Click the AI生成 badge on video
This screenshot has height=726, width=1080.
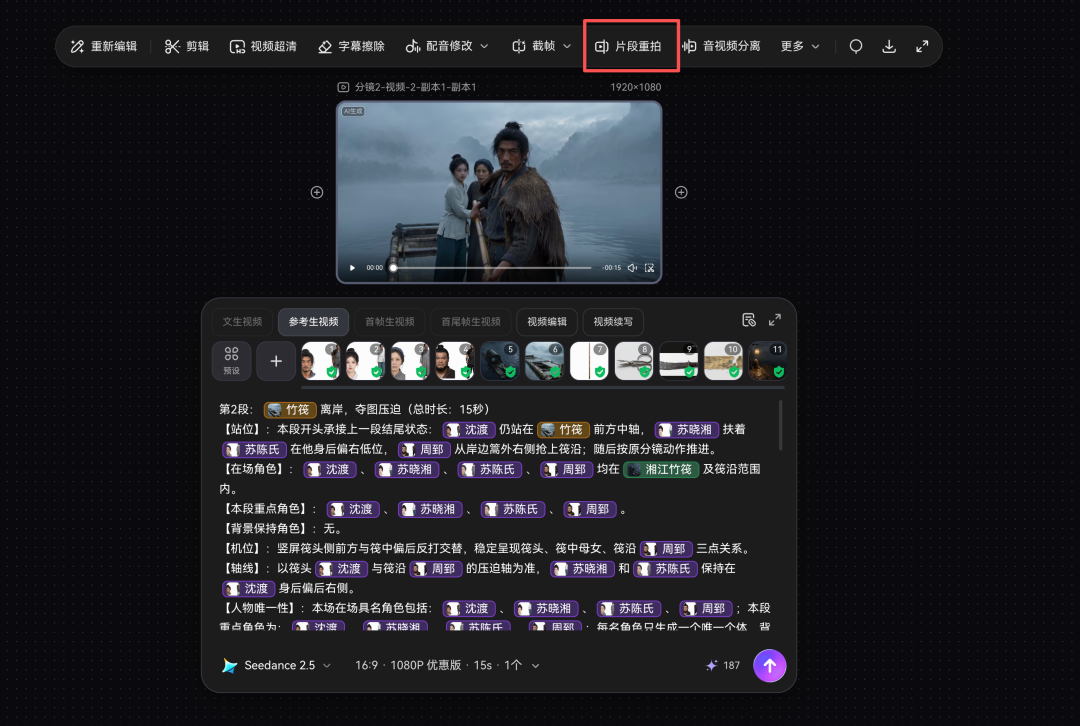pos(353,112)
